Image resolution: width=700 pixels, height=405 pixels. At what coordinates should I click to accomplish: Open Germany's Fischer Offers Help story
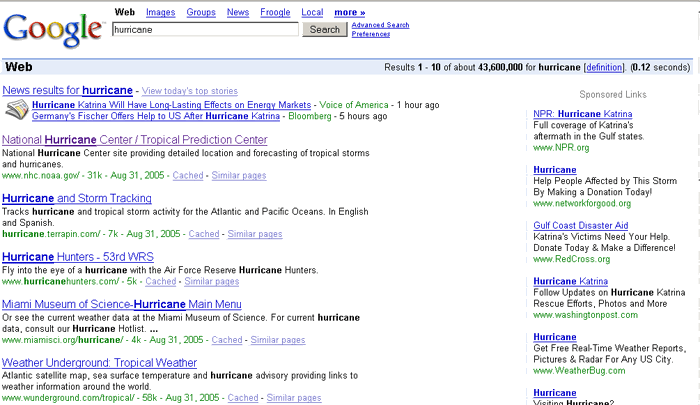(x=156, y=116)
